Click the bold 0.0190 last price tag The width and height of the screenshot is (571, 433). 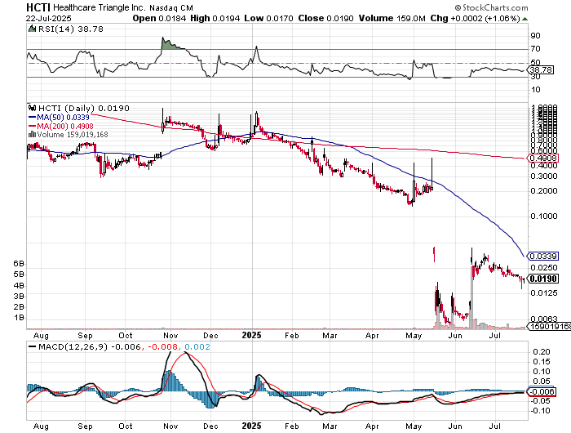pos(543,279)
